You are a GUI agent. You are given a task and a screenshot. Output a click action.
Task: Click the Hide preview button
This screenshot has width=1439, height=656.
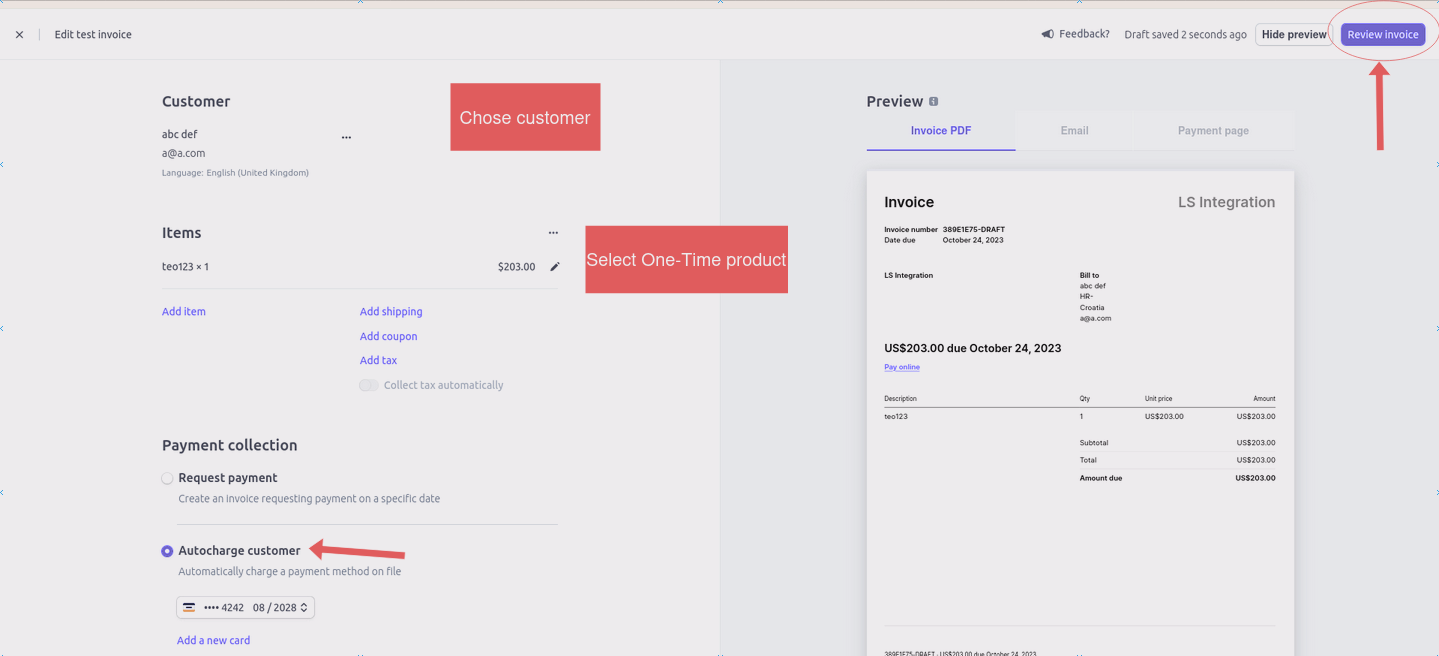1293,35
